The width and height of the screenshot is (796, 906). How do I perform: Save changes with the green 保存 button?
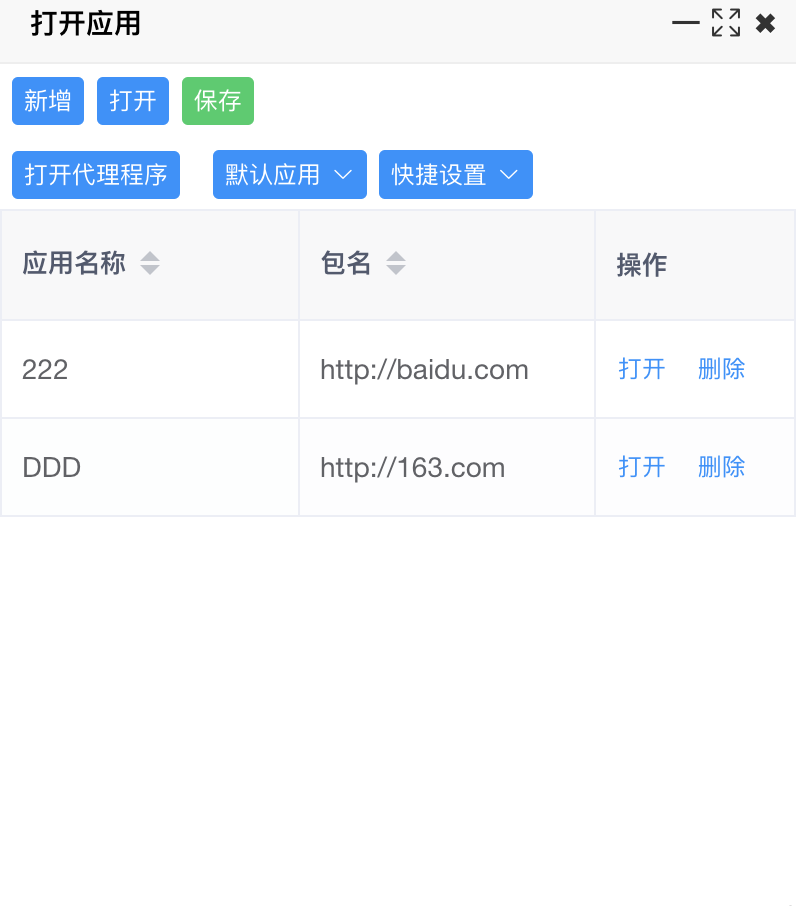tap(218, 101)
